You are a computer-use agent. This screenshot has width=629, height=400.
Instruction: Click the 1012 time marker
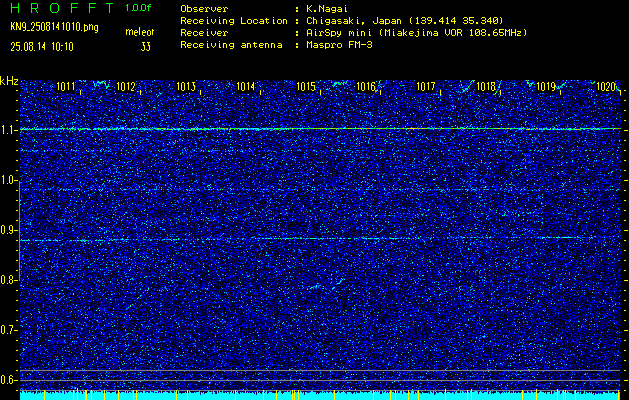126,87
